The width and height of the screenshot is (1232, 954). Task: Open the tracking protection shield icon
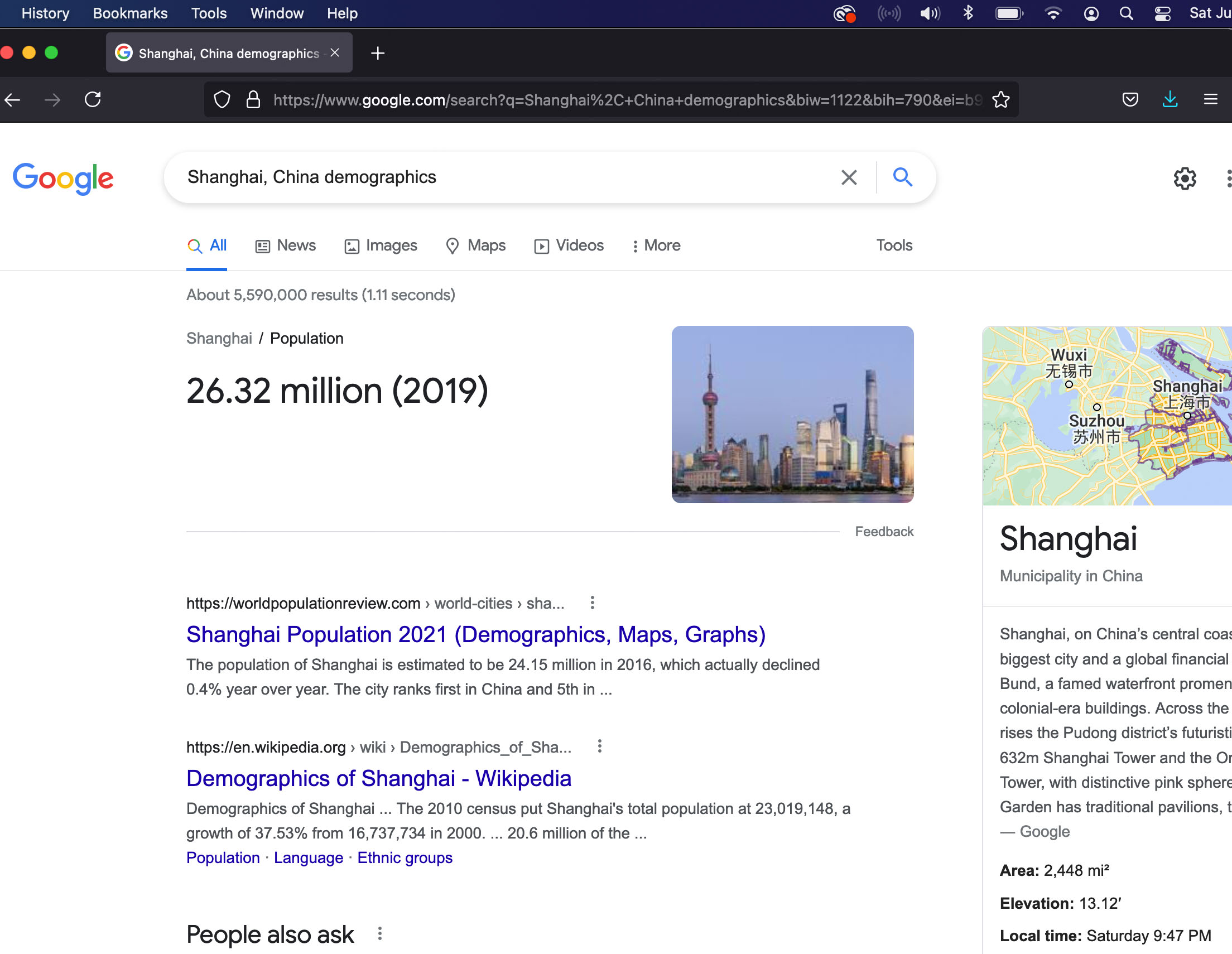coord(222,100)
